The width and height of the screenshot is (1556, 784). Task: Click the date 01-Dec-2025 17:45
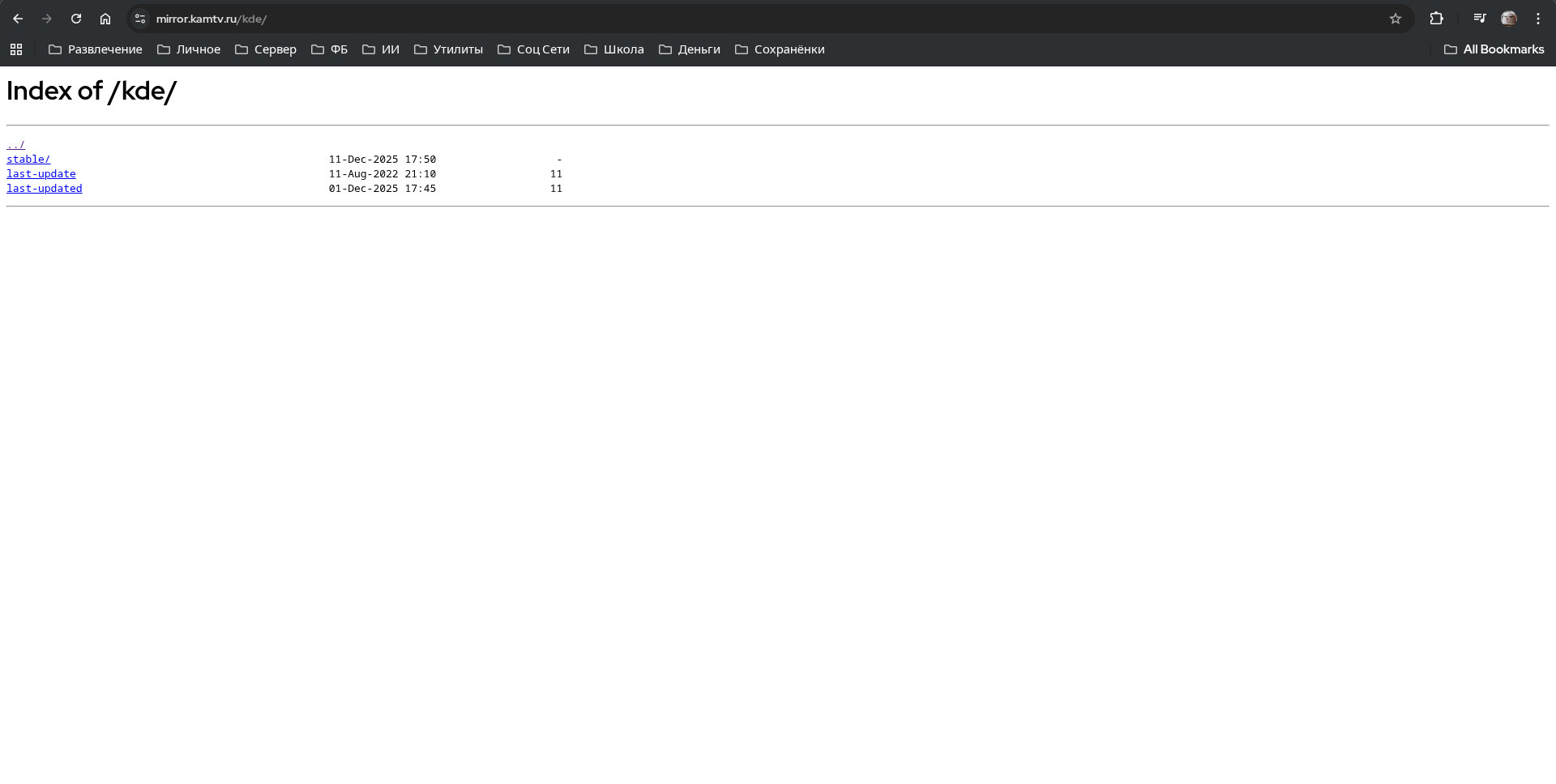click(383, 189)
